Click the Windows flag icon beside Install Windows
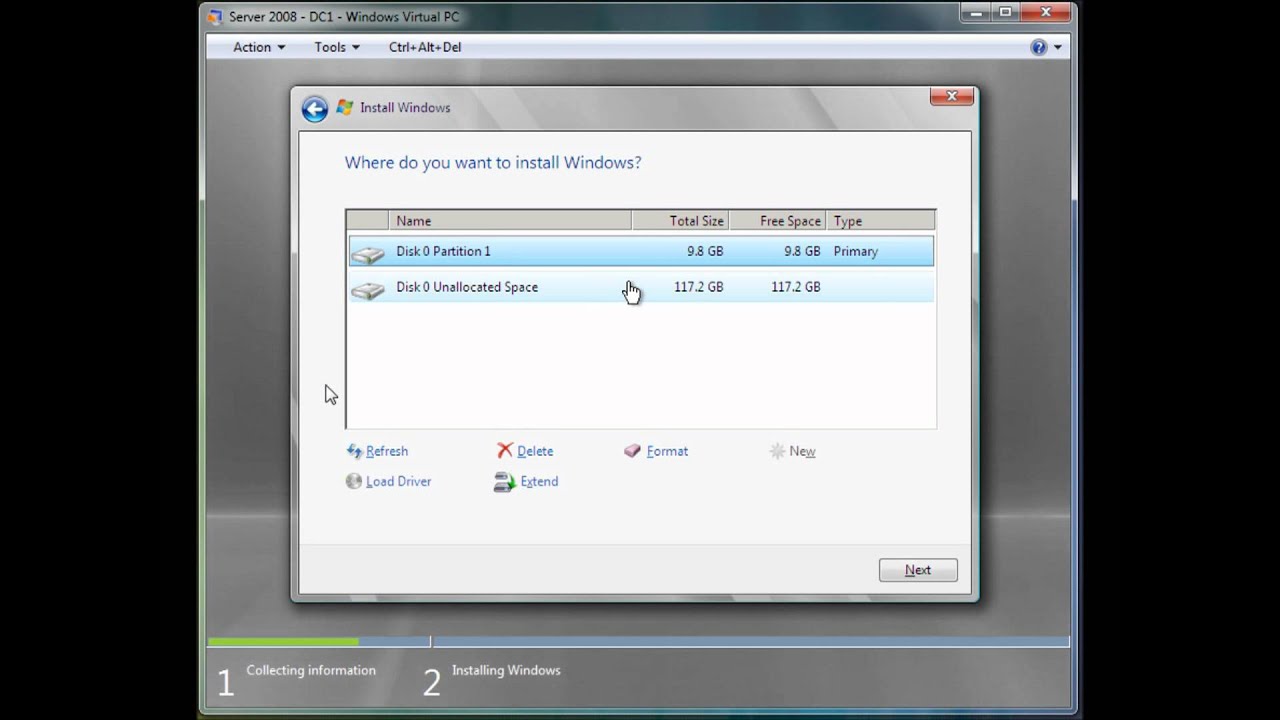1280x720 pixels. coord(345,107)
